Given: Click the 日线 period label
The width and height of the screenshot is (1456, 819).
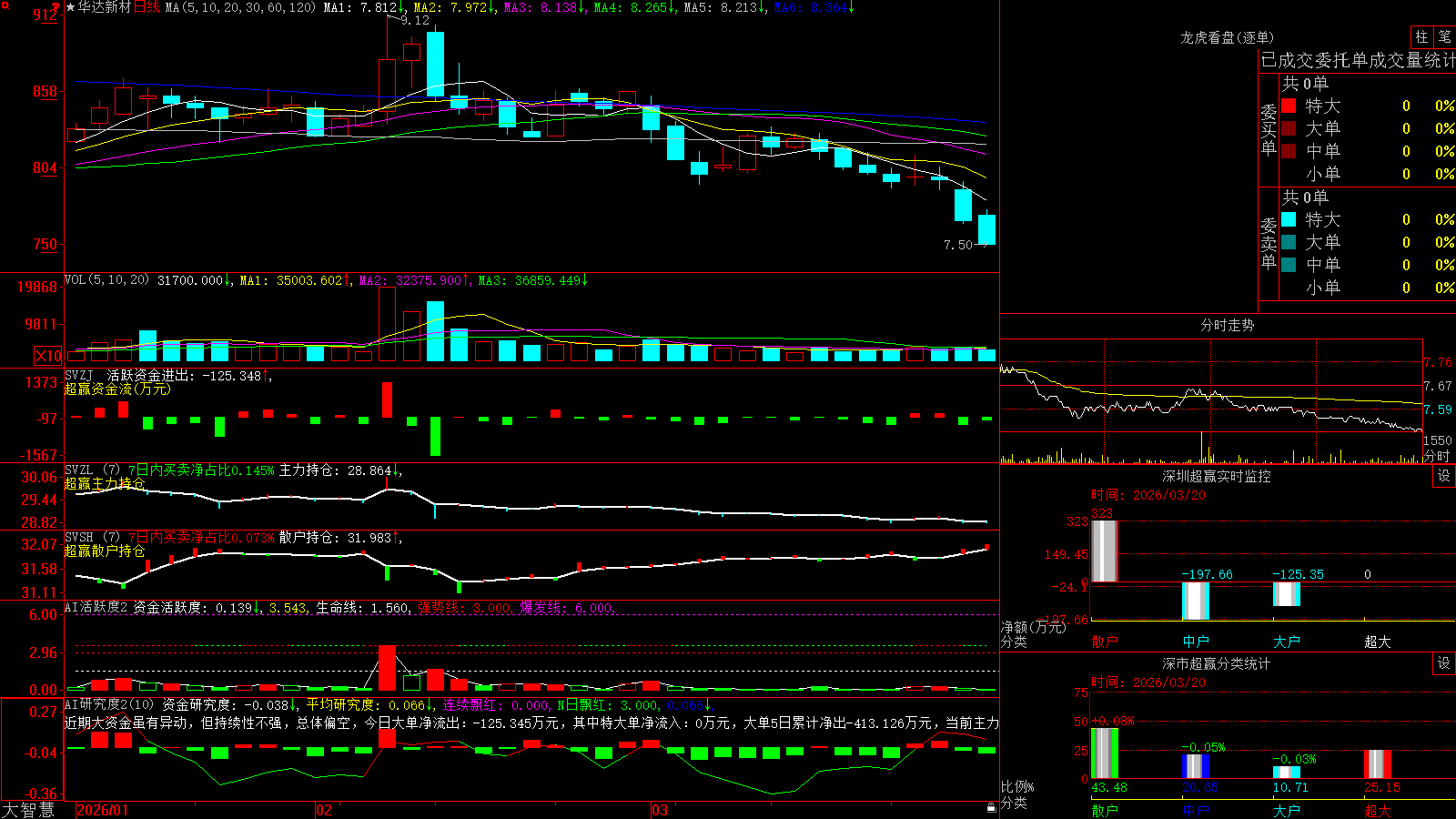Looking at the screenshot, I should tap(147, 7).
